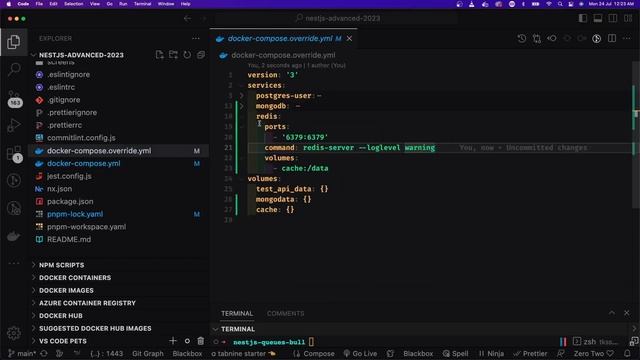Open Extensions view in activity bar

14,154
